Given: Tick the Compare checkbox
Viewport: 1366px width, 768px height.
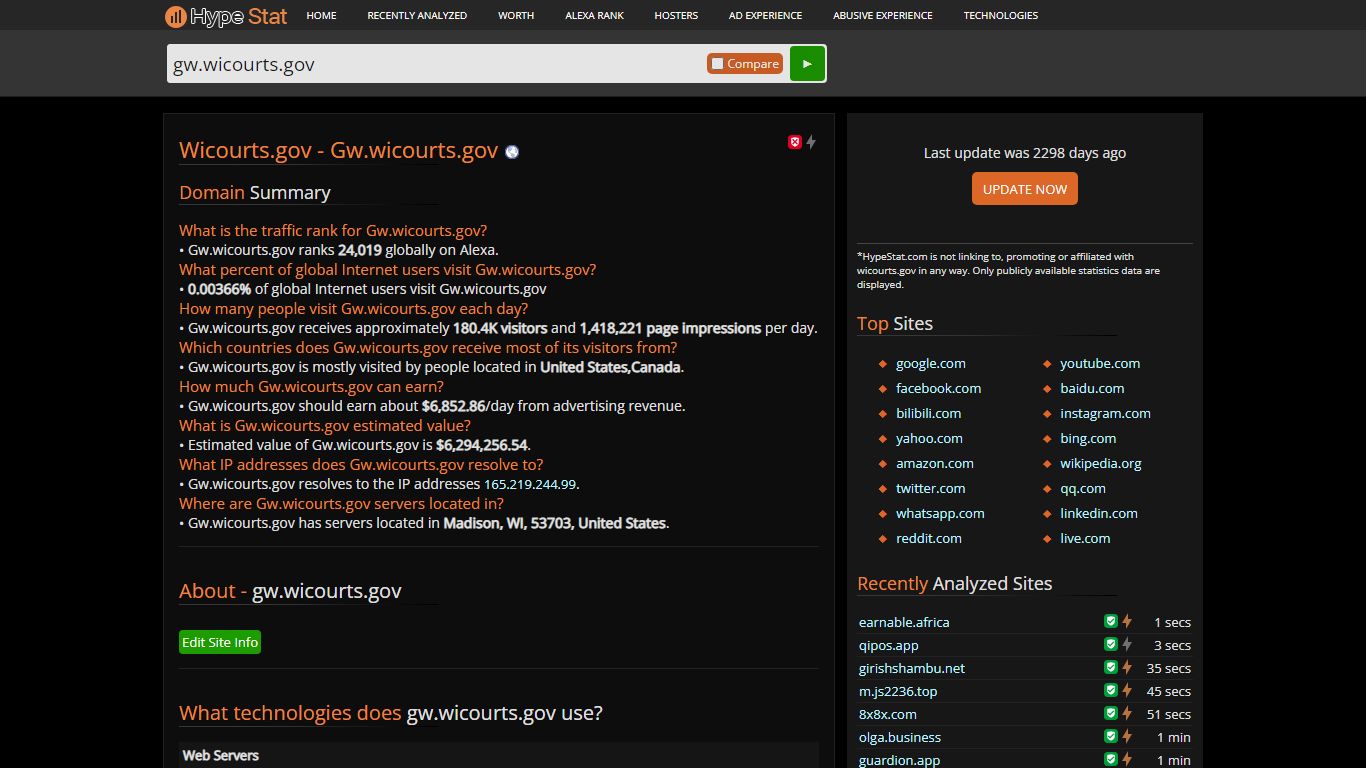Looking at the screenshot, I should (717, 64).
